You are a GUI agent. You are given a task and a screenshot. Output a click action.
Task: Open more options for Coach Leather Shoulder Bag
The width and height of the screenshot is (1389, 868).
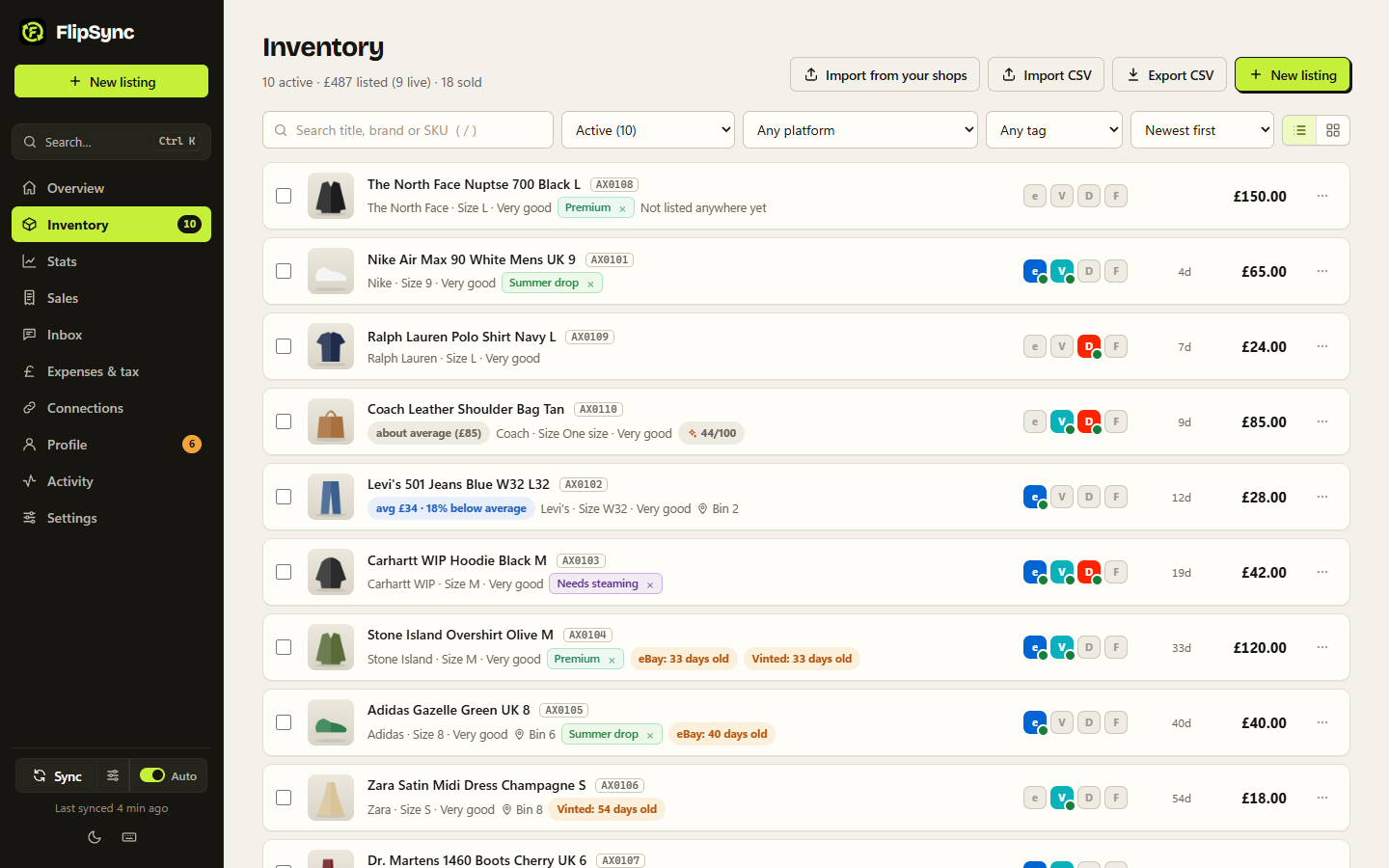pyautogui.click(x=1322, y=421)
